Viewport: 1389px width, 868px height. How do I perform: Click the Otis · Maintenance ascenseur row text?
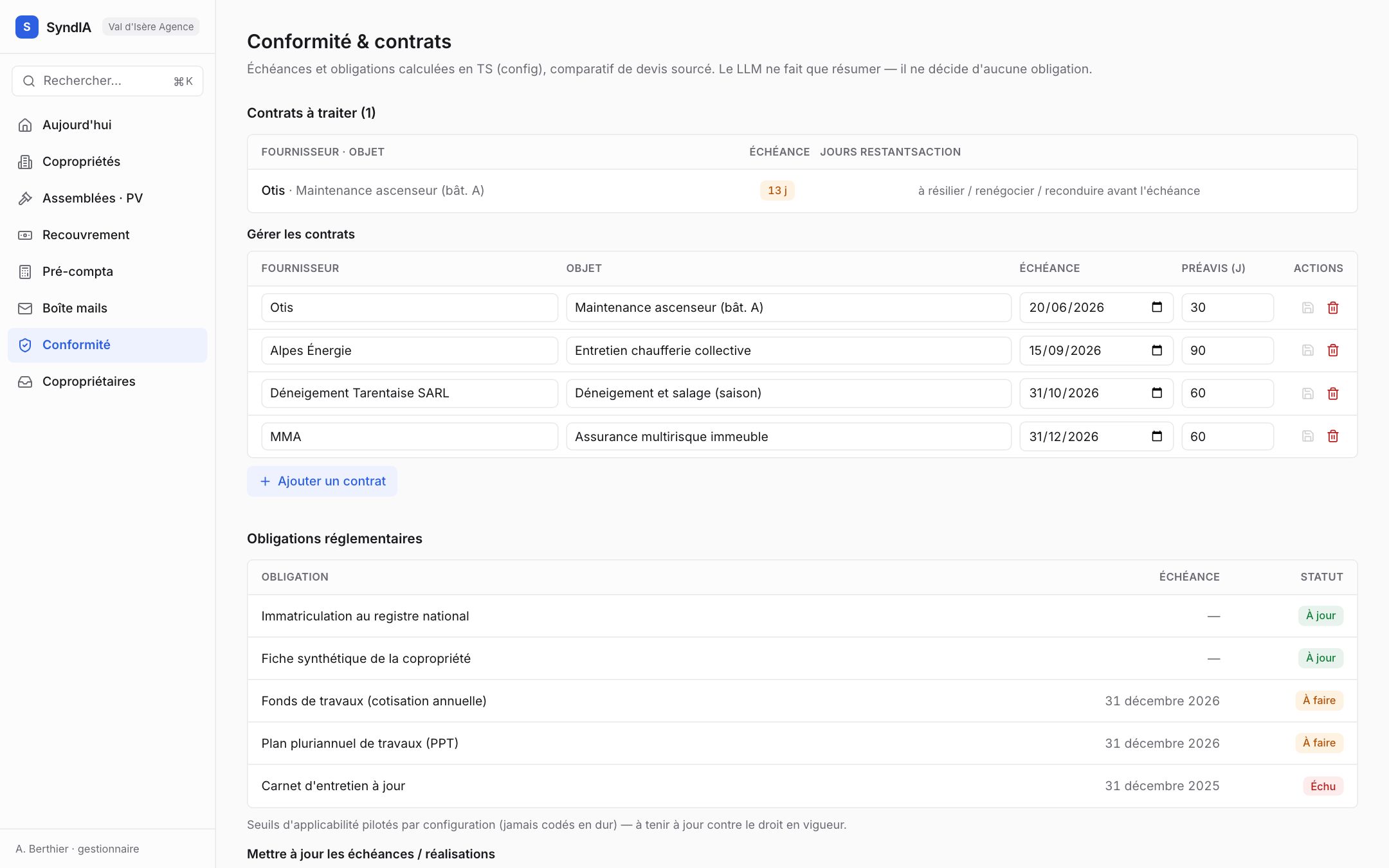(372, 190)
